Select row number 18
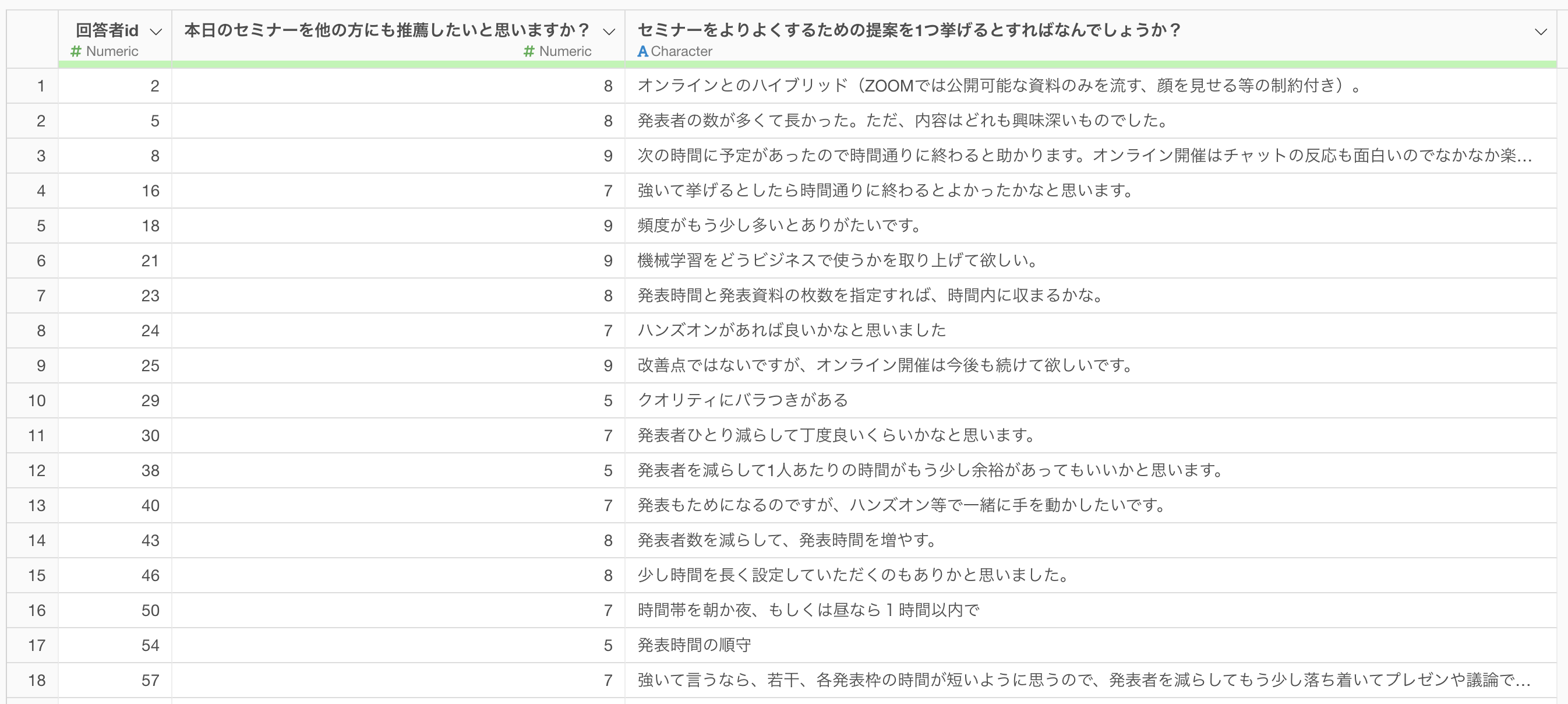 (33, 680)
